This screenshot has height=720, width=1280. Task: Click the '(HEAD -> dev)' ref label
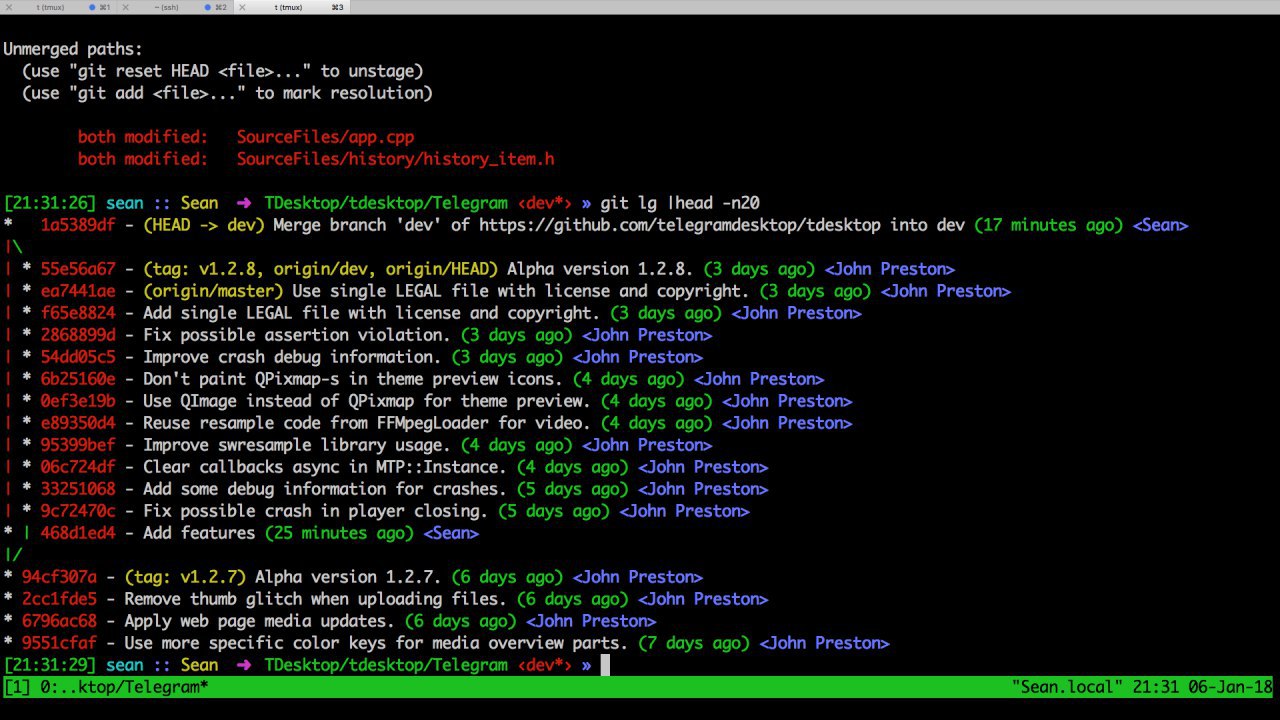click(x=204, y=225)
